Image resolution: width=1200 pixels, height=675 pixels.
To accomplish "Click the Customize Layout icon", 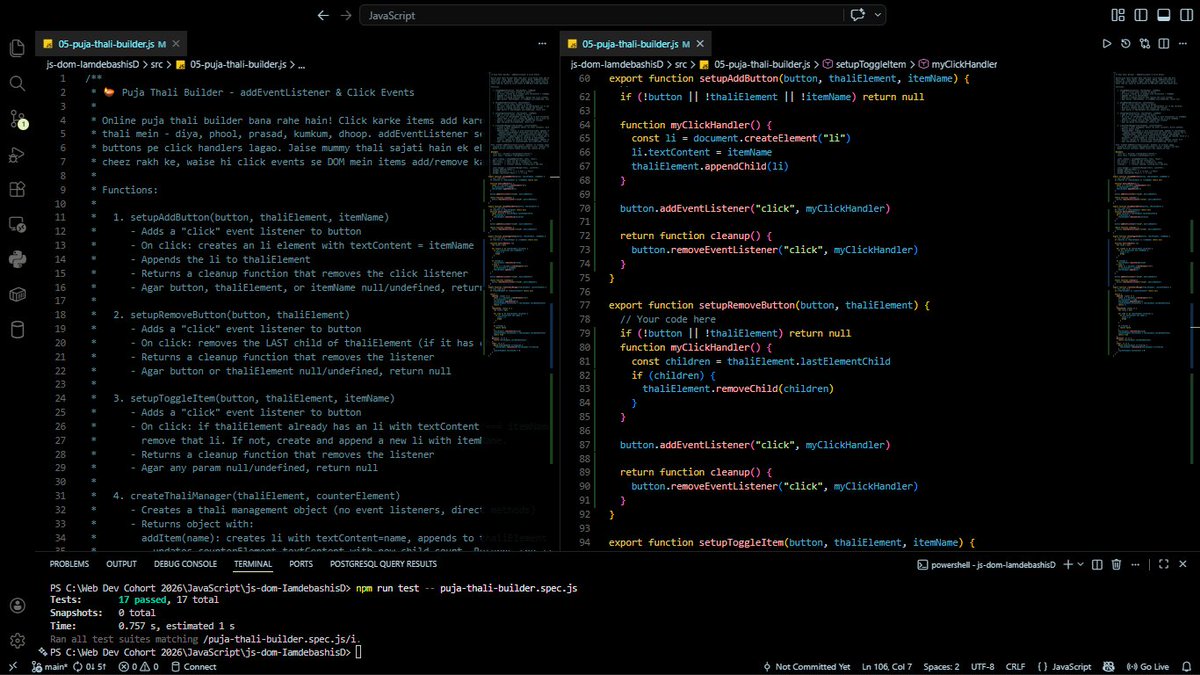I will (1118, 15).
